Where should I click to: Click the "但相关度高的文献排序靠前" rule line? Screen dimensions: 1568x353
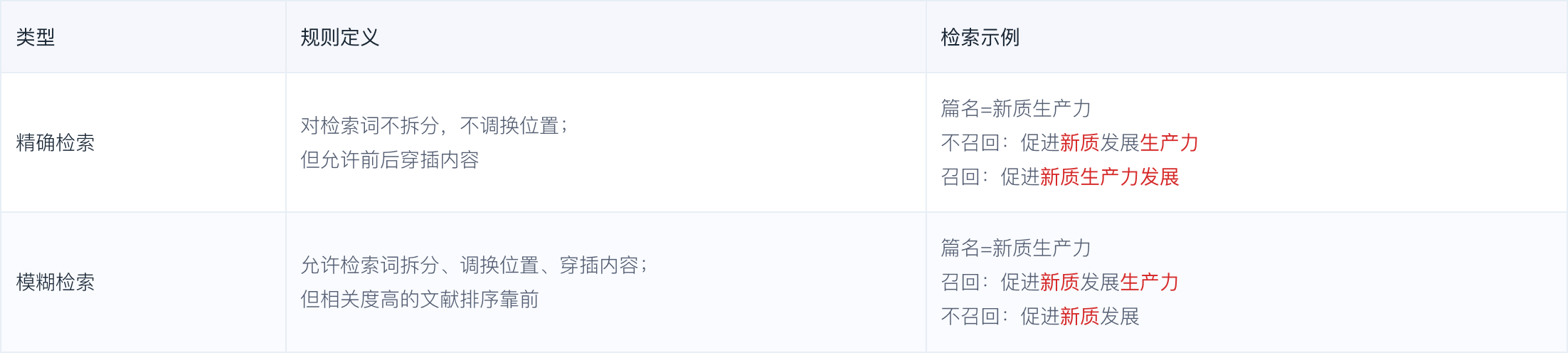pos(420,299)
